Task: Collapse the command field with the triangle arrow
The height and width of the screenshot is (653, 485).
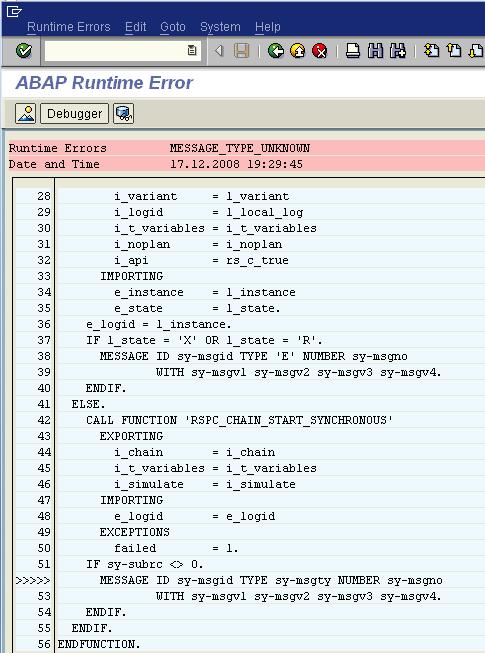Action: click(219, 51)
